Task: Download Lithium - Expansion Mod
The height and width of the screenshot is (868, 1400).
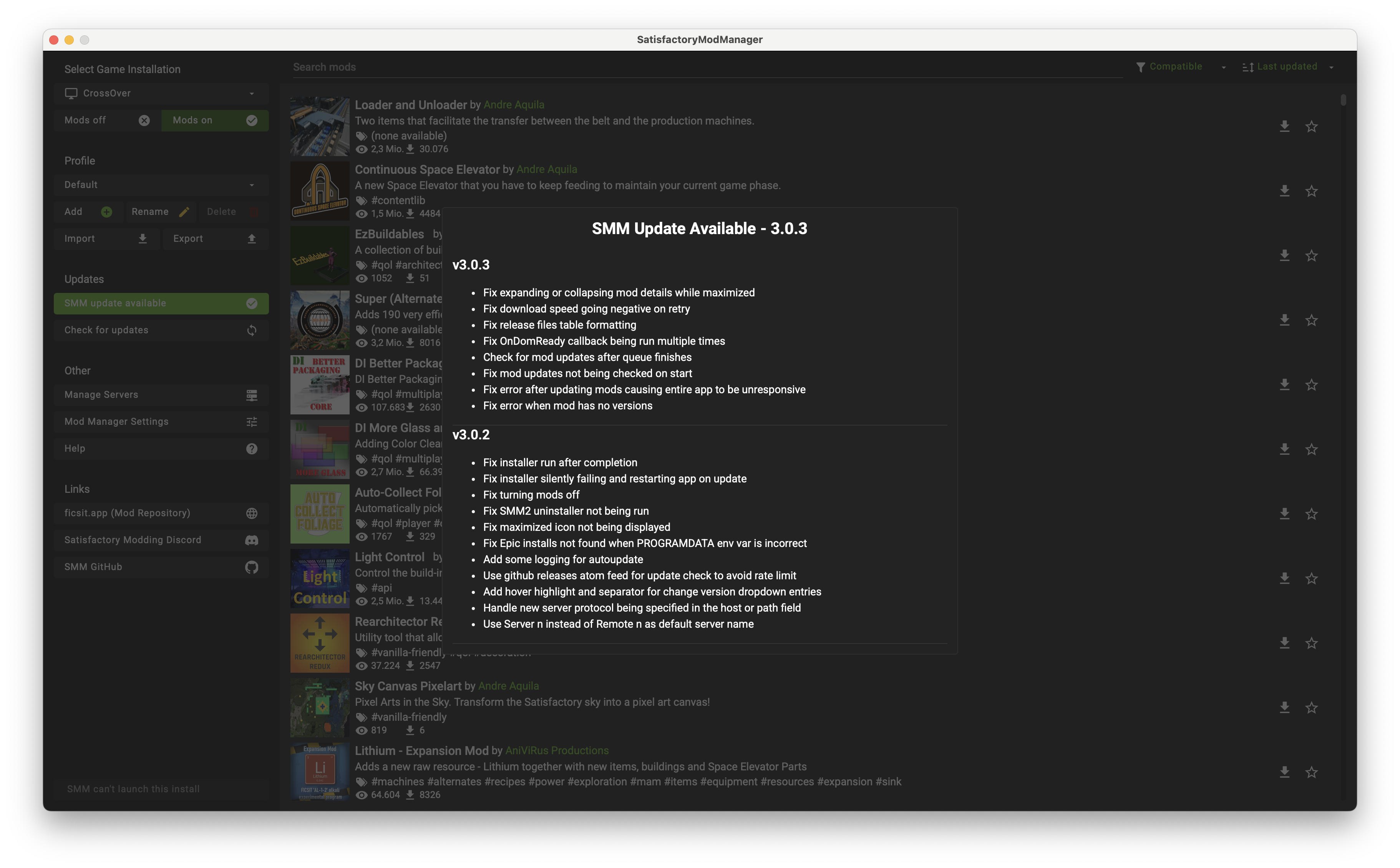Action: coord(1284,772)
